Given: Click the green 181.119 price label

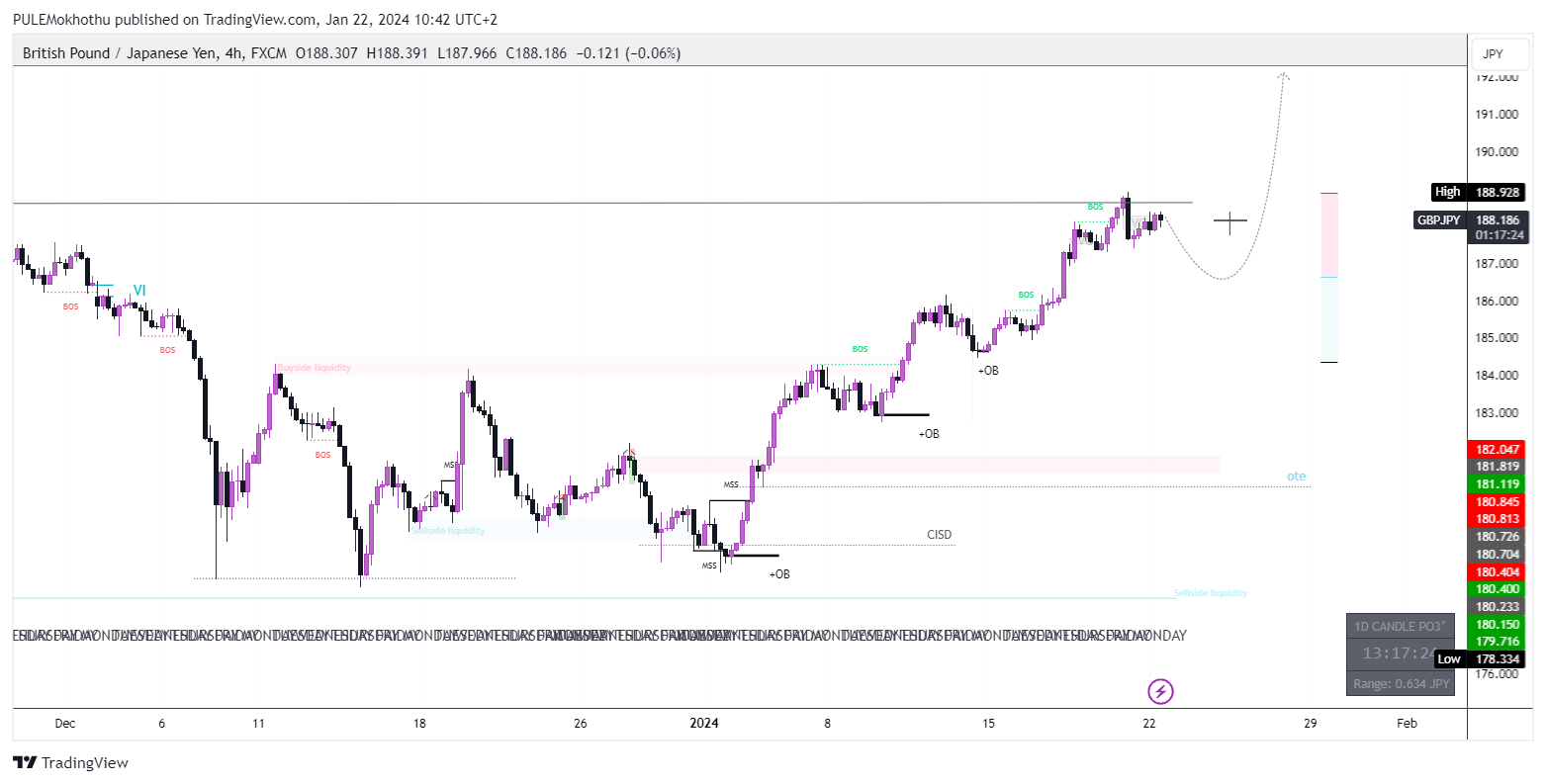Looking at the screenshot, I should [x=1498, y=484].
